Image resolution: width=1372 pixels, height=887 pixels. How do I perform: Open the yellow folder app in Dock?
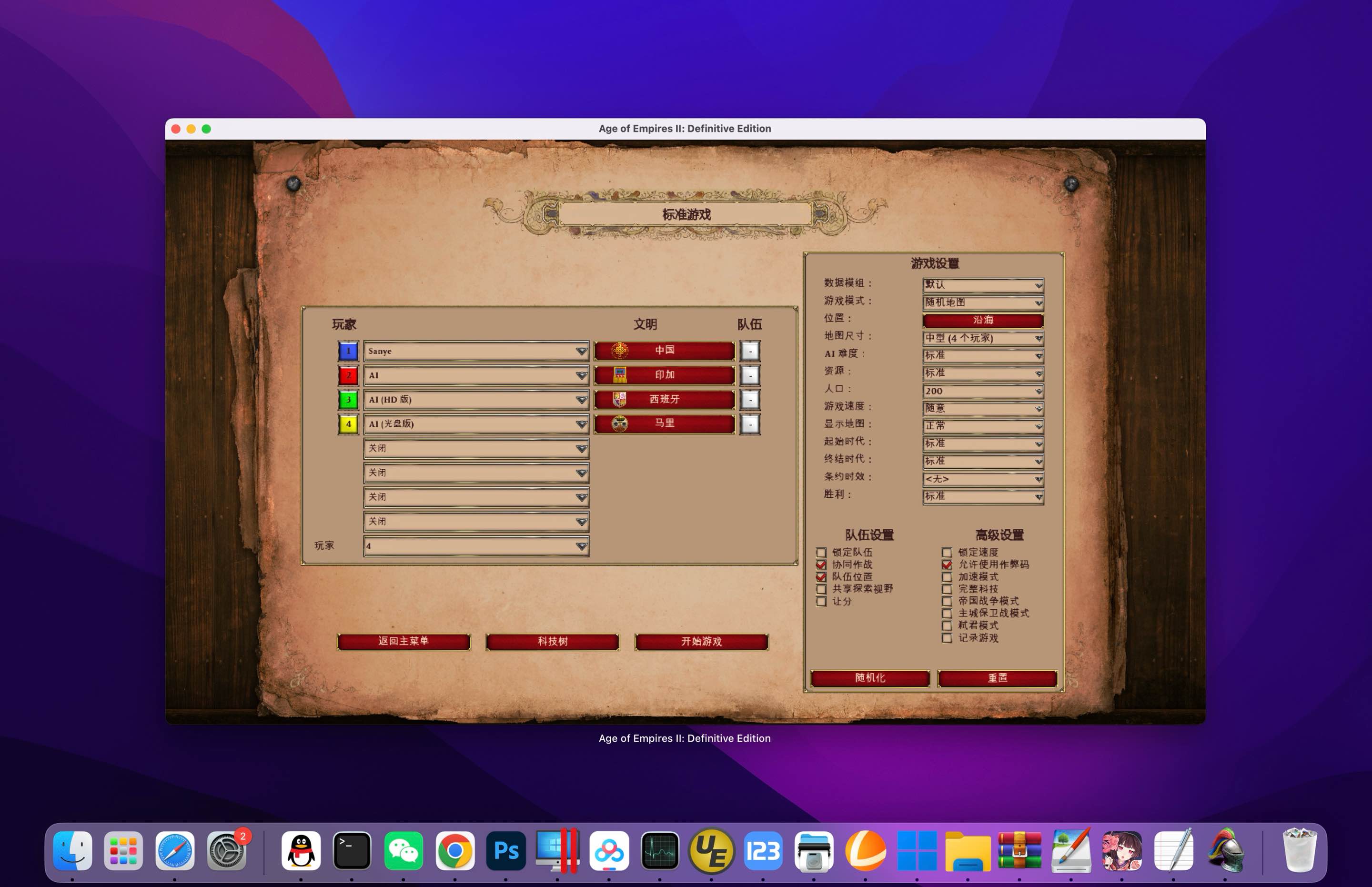pos(968,851)
